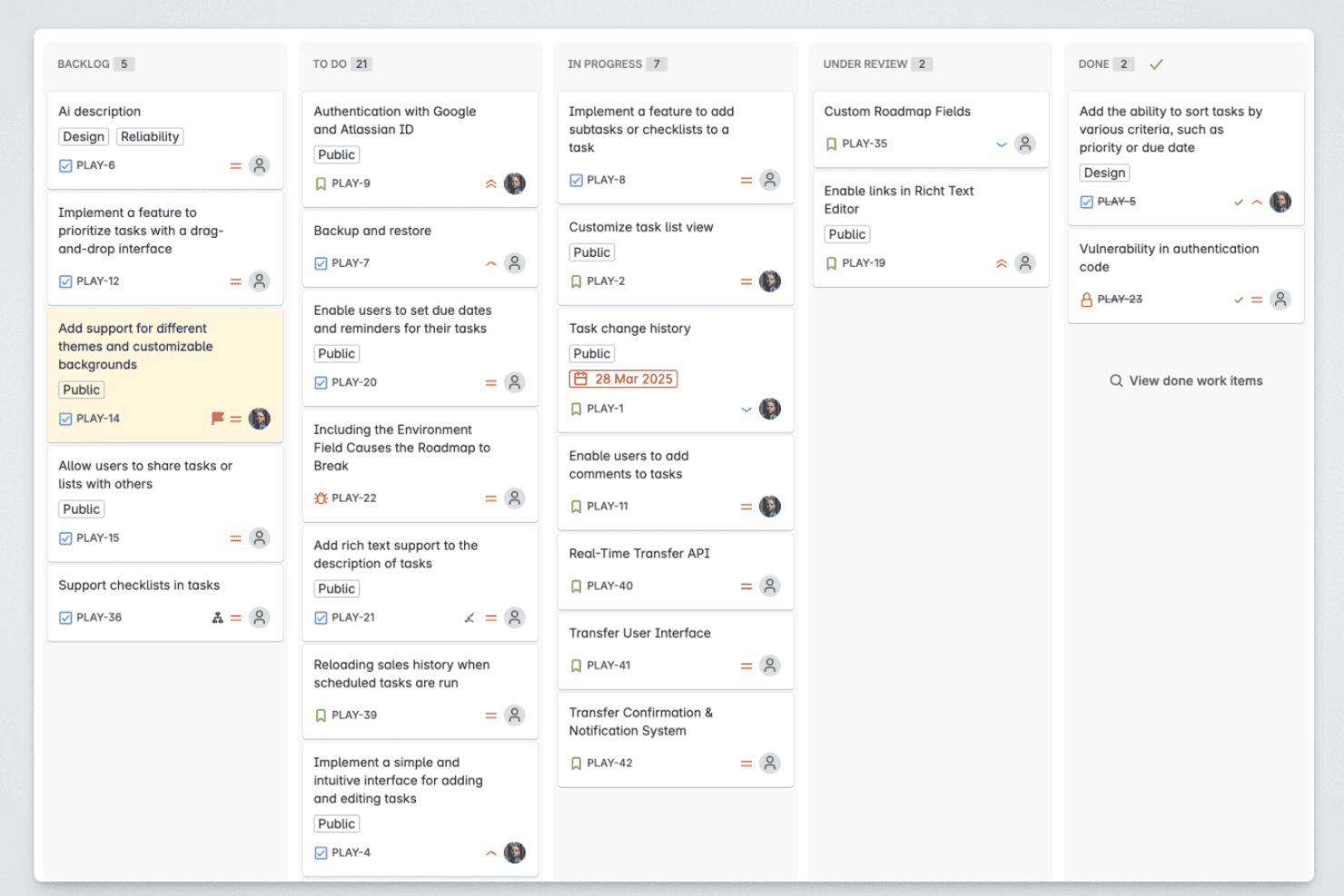Image resolution: width=1344 pixels, height=896 pixels.
Task: Open the "Backup and restore" card title
Action: pos(372,231)
